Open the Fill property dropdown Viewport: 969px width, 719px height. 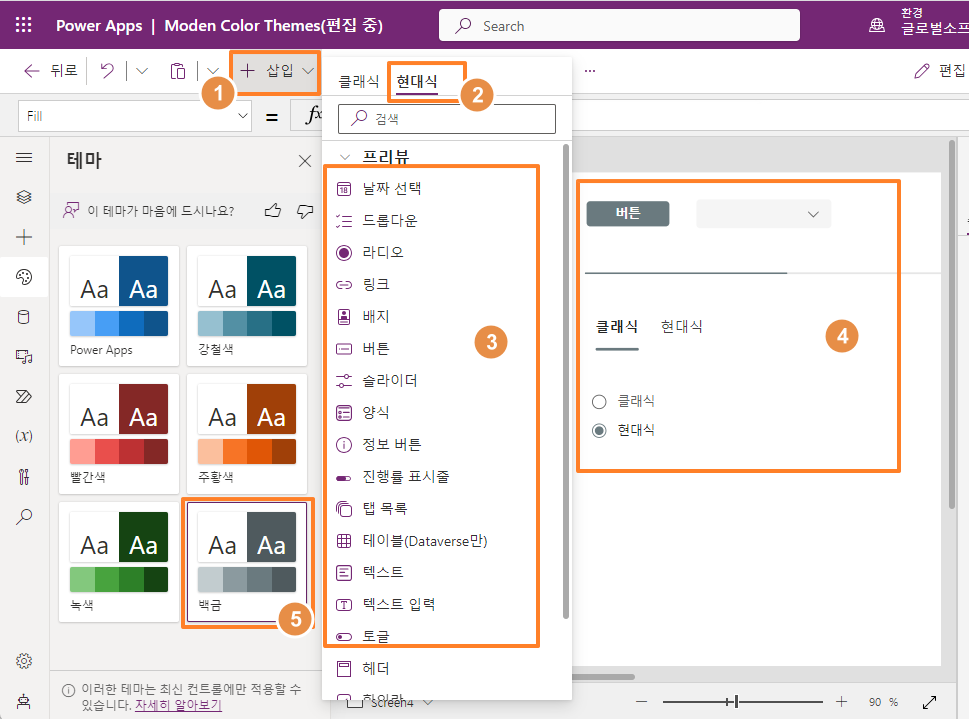[243, 116]
